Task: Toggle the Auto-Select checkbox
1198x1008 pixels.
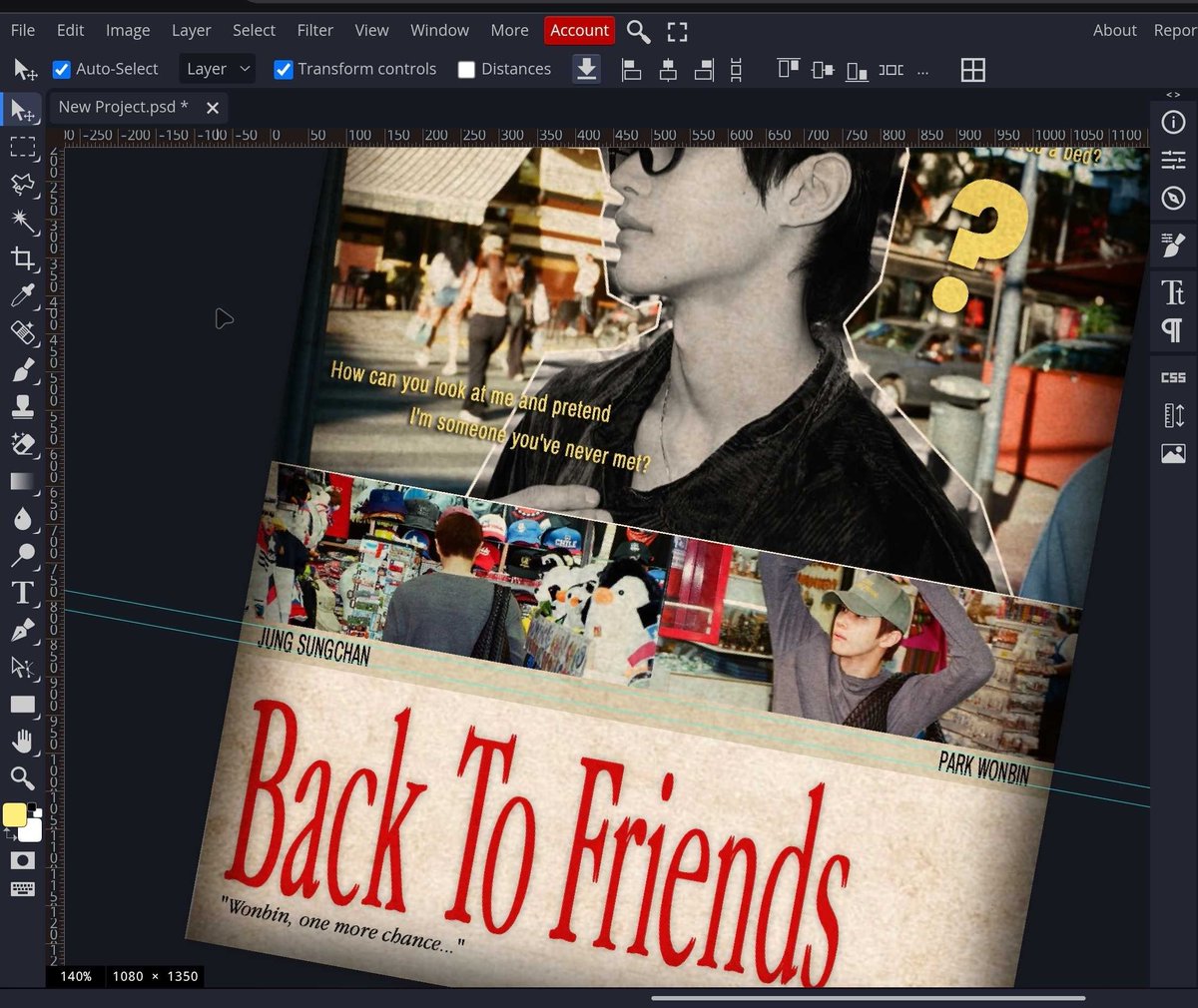Action: (x=61, y=69)
